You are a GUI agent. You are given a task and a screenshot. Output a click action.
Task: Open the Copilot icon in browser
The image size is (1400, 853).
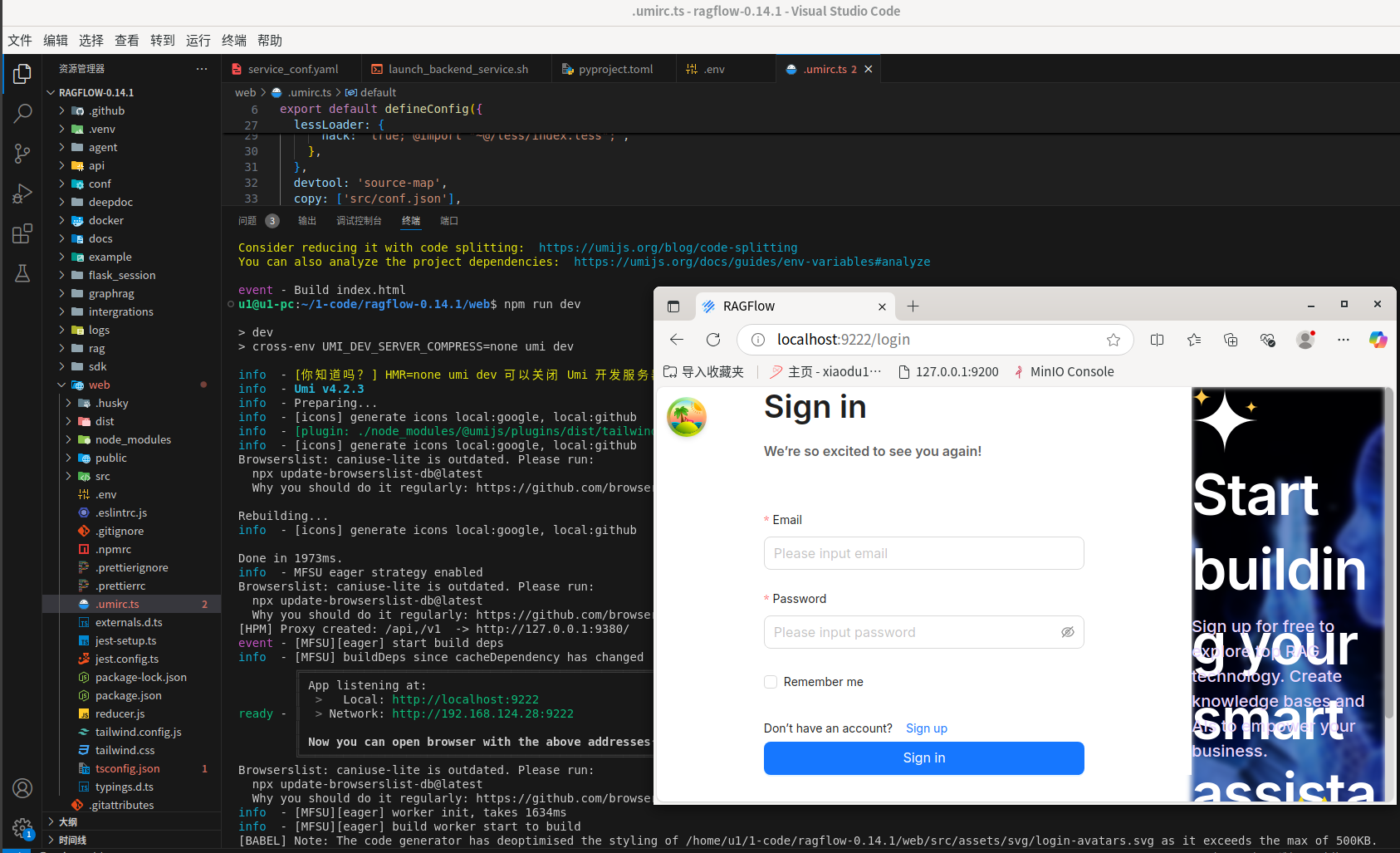coord(1378,340)
